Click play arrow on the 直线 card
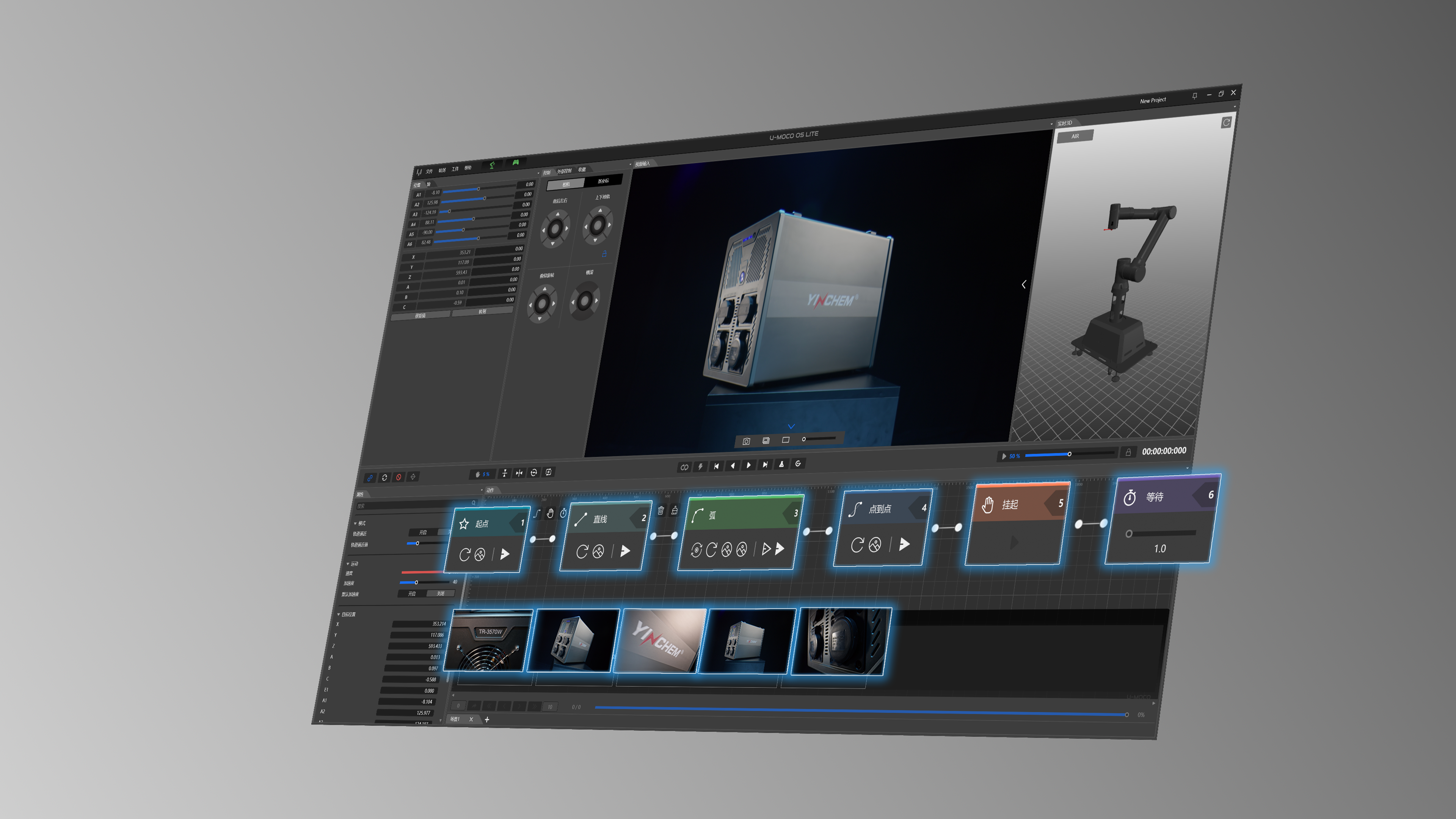Screen dimensions: 1456x819 pyautogui.click(x=625, y=551)
